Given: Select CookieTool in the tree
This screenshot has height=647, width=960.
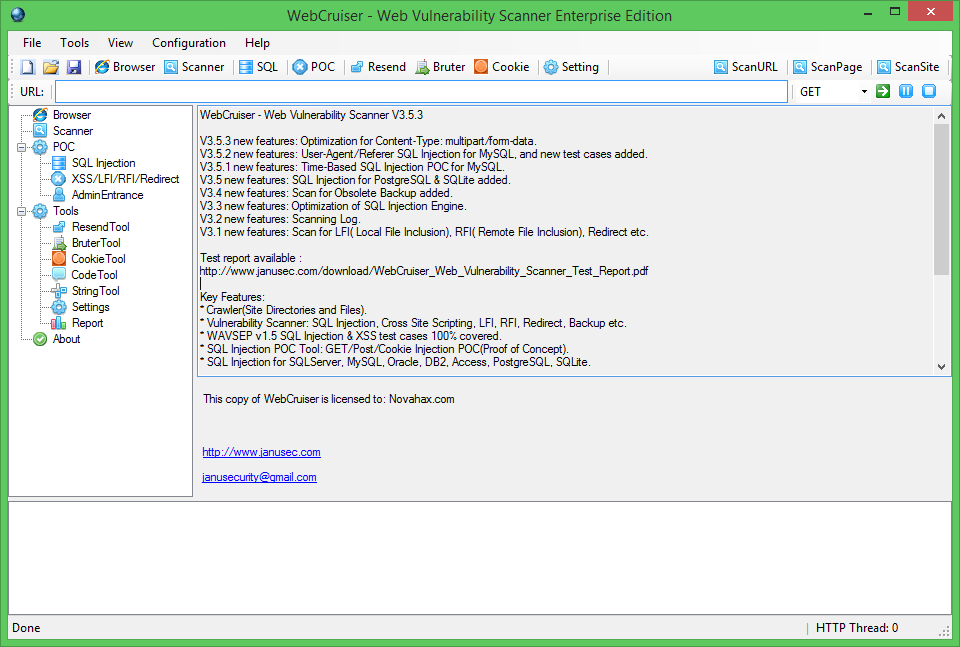Looking at the screenshot, I should click(98, 258).
